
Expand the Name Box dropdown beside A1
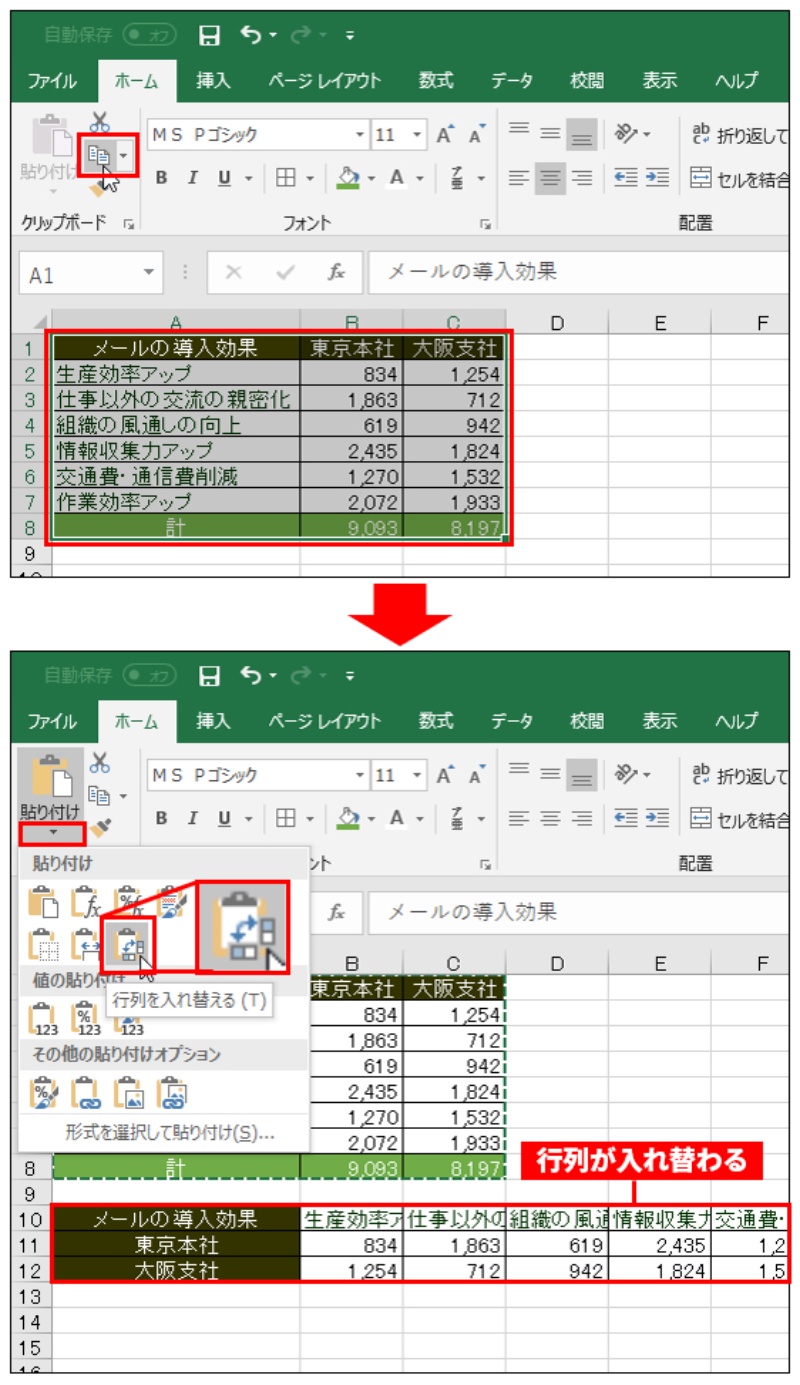click(149, 272)
